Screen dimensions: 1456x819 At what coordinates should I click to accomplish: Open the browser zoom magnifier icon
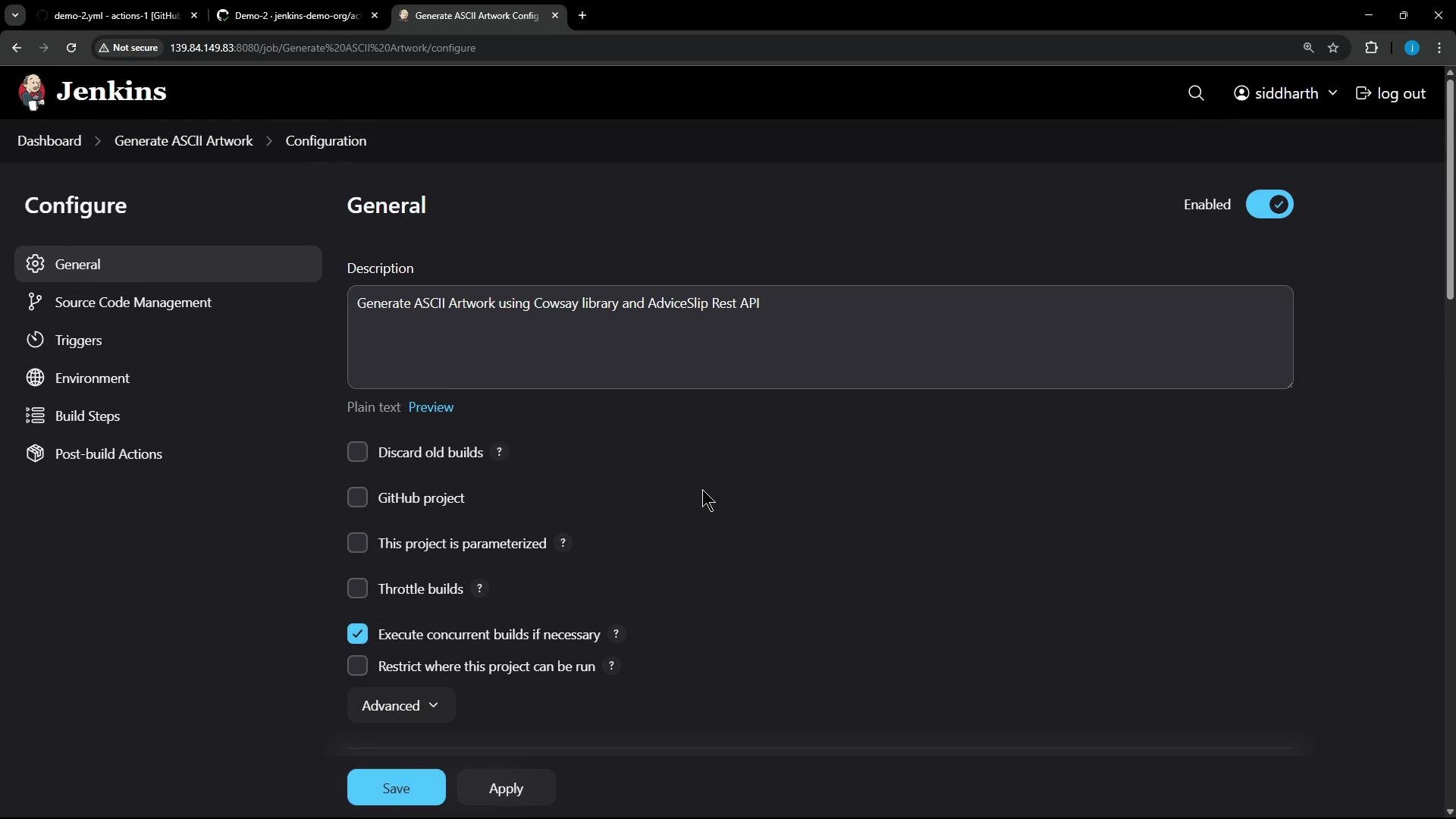click(1308, 48)
